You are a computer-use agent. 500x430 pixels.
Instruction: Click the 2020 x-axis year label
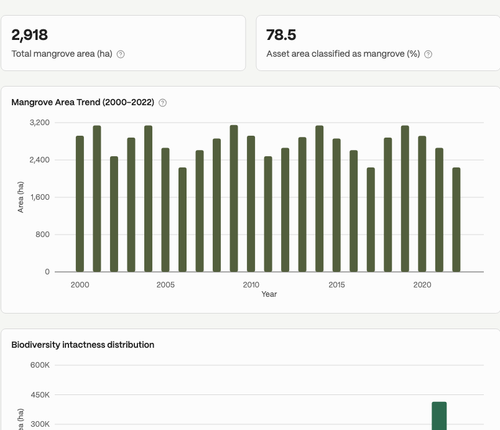click(422, 285)
